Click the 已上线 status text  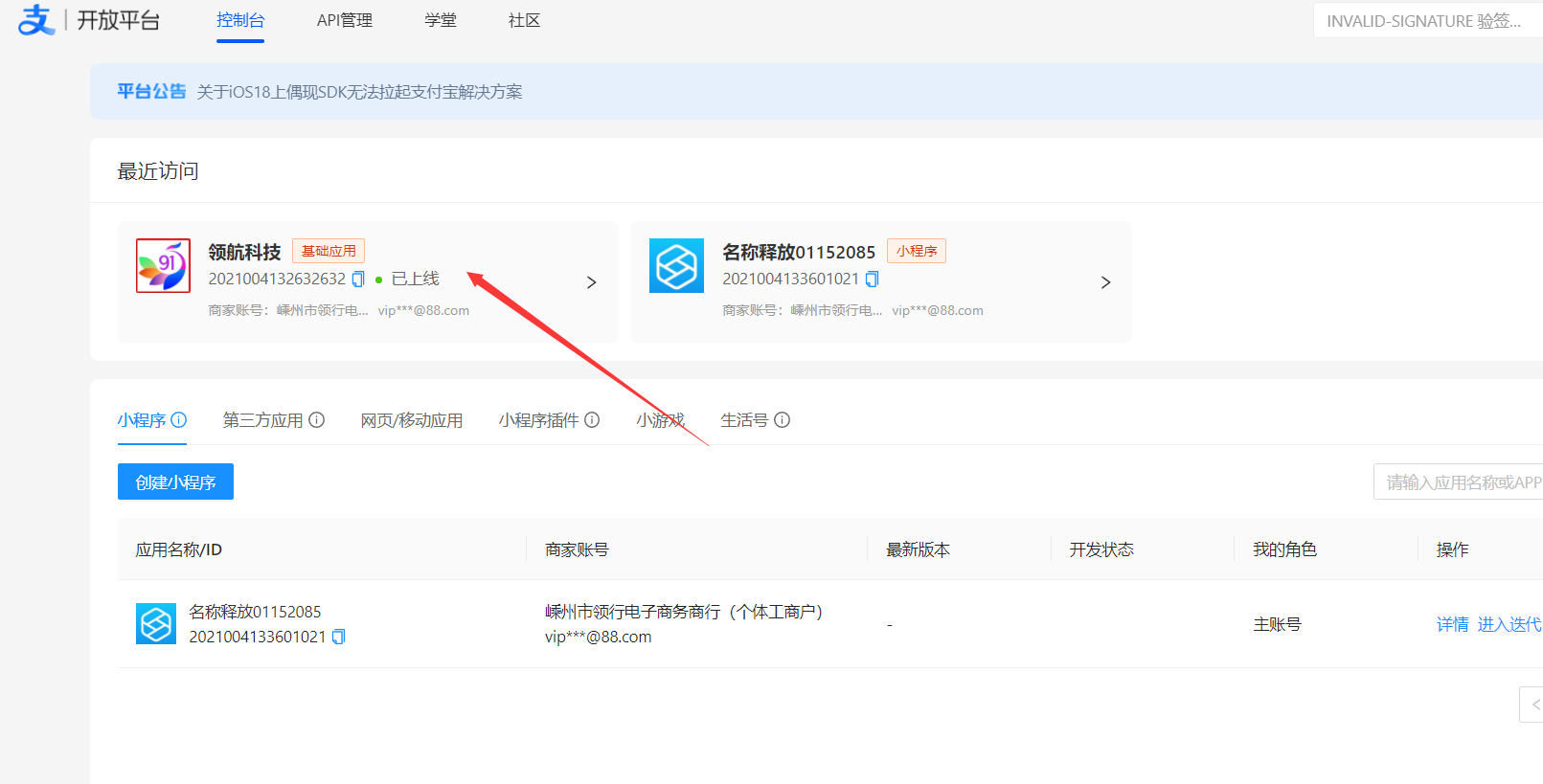(416, 279)
